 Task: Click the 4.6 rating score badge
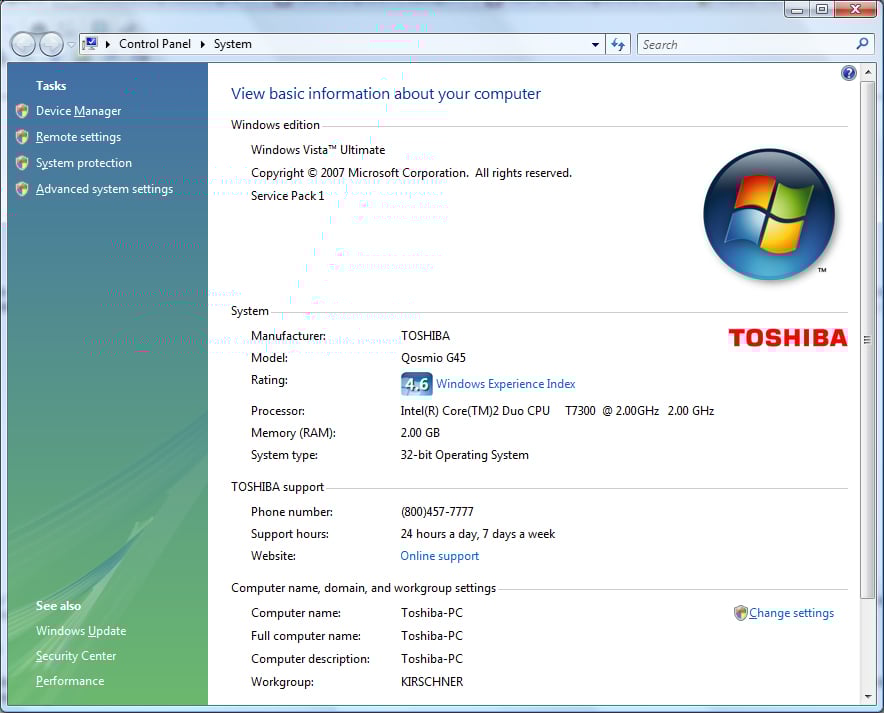pos(417,384)
